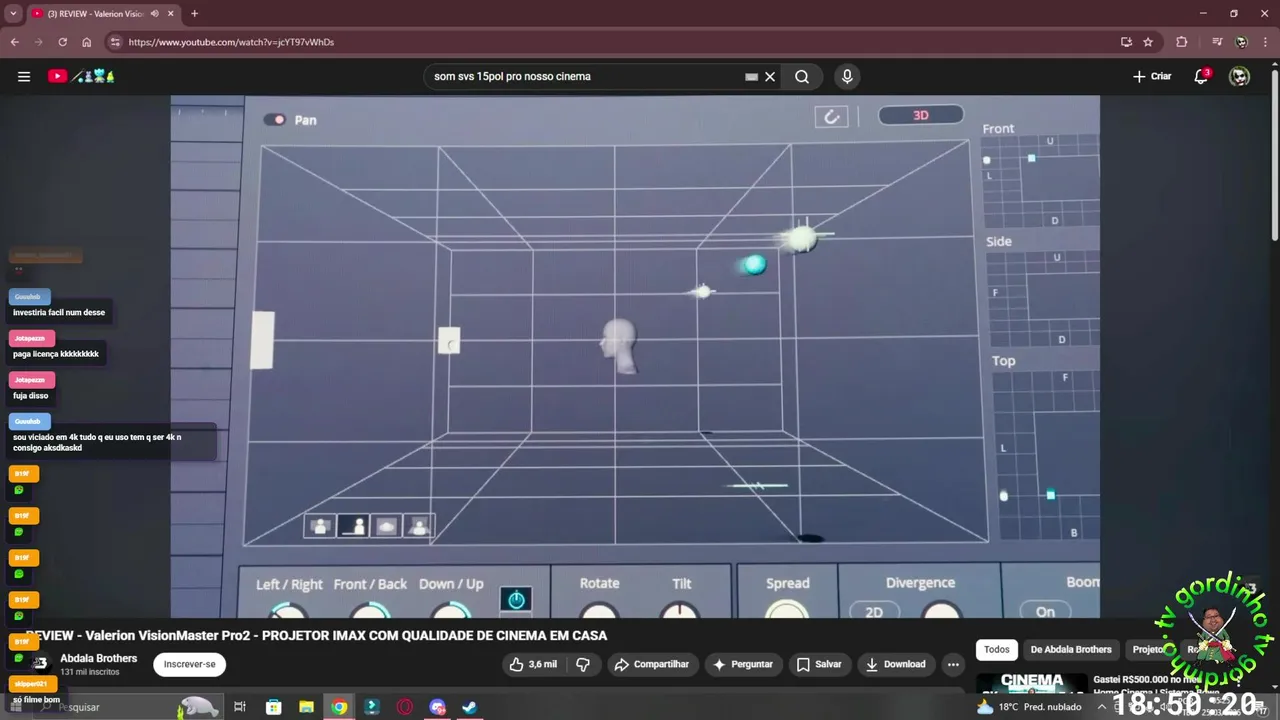Open the Criar create menu
Viewport: 1280px width, 720px height.
1152,76
